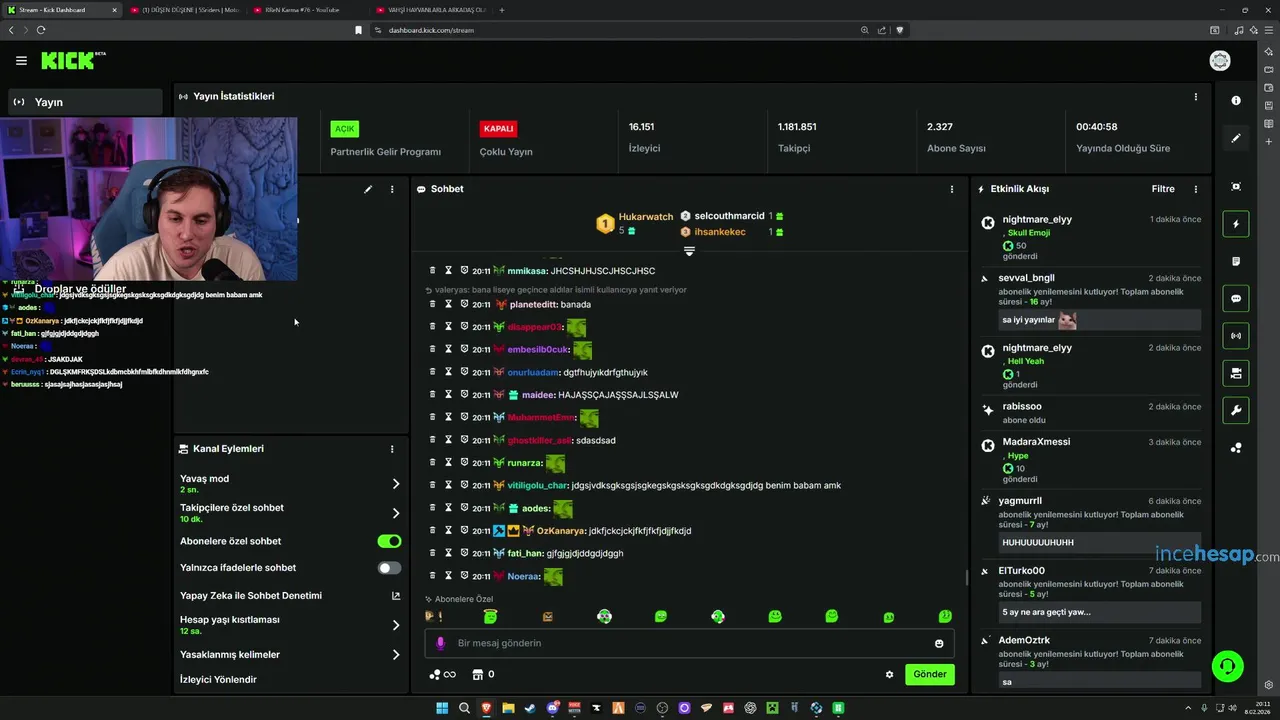Viewport: 1280px width, 720px height.
Task: Reload the page
Action: click(41, 30)
